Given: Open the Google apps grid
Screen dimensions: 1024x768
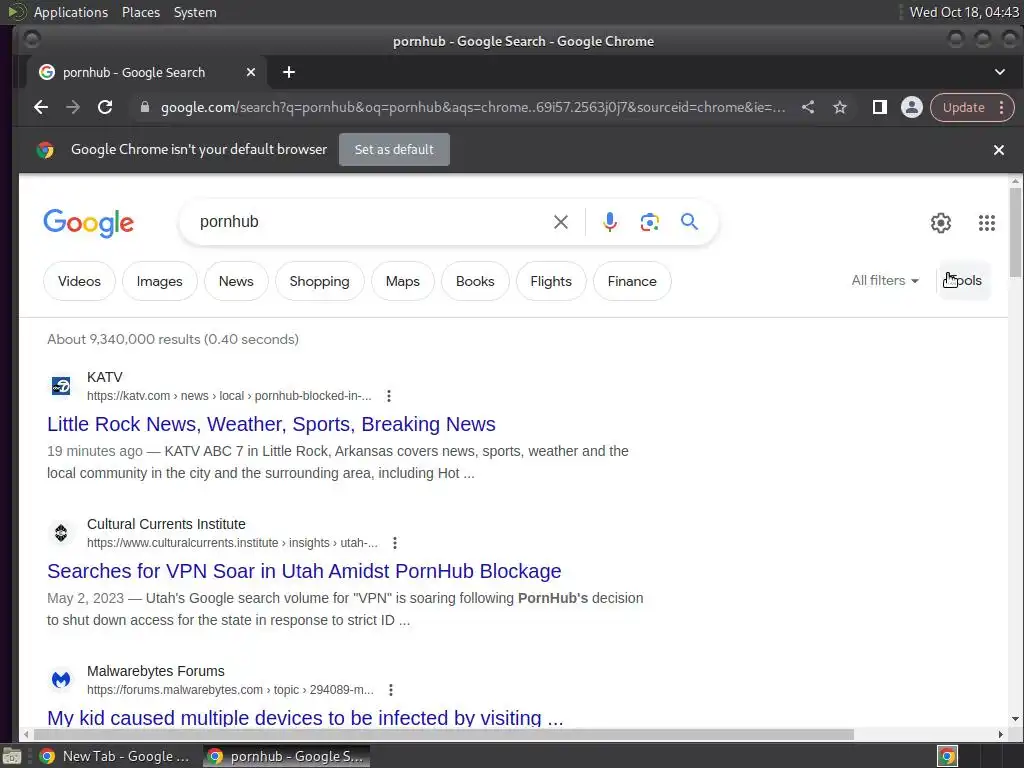Looking at the screenshot, I should pyautogui.click(x=987, y=223).
